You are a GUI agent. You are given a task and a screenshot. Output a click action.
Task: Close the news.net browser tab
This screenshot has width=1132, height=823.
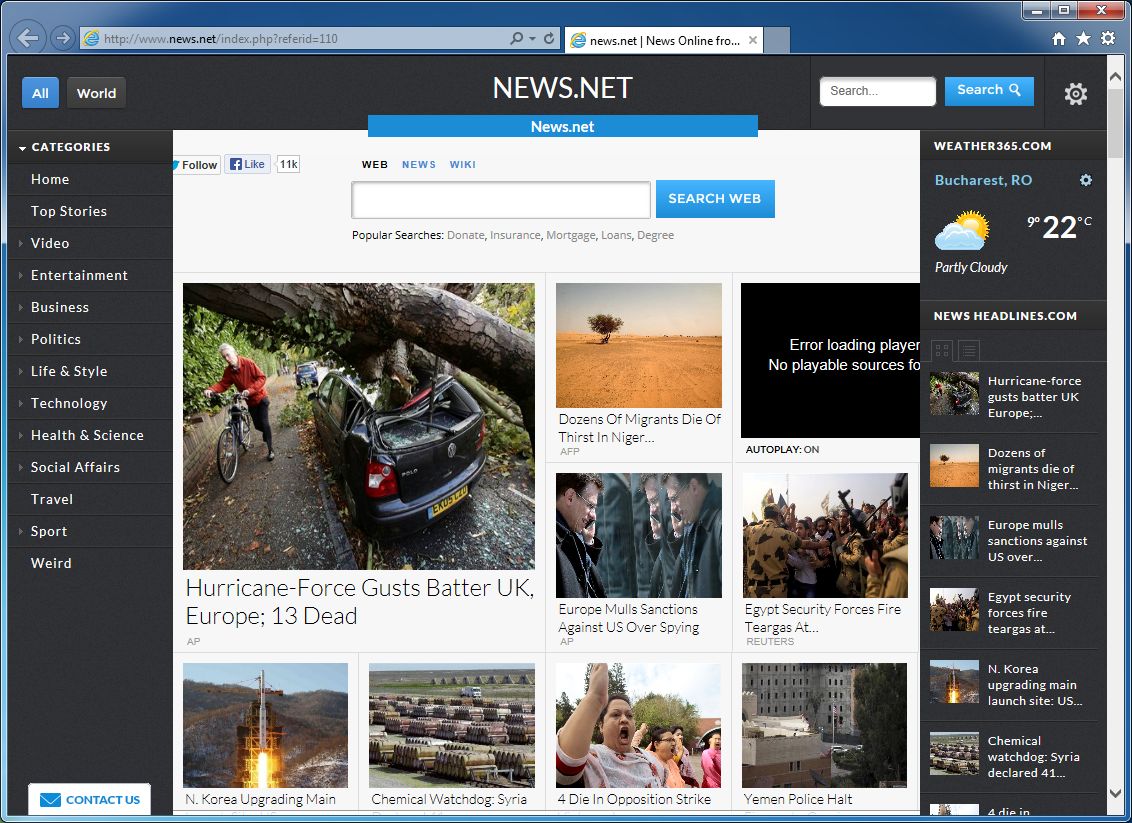(x=753, y=40)
